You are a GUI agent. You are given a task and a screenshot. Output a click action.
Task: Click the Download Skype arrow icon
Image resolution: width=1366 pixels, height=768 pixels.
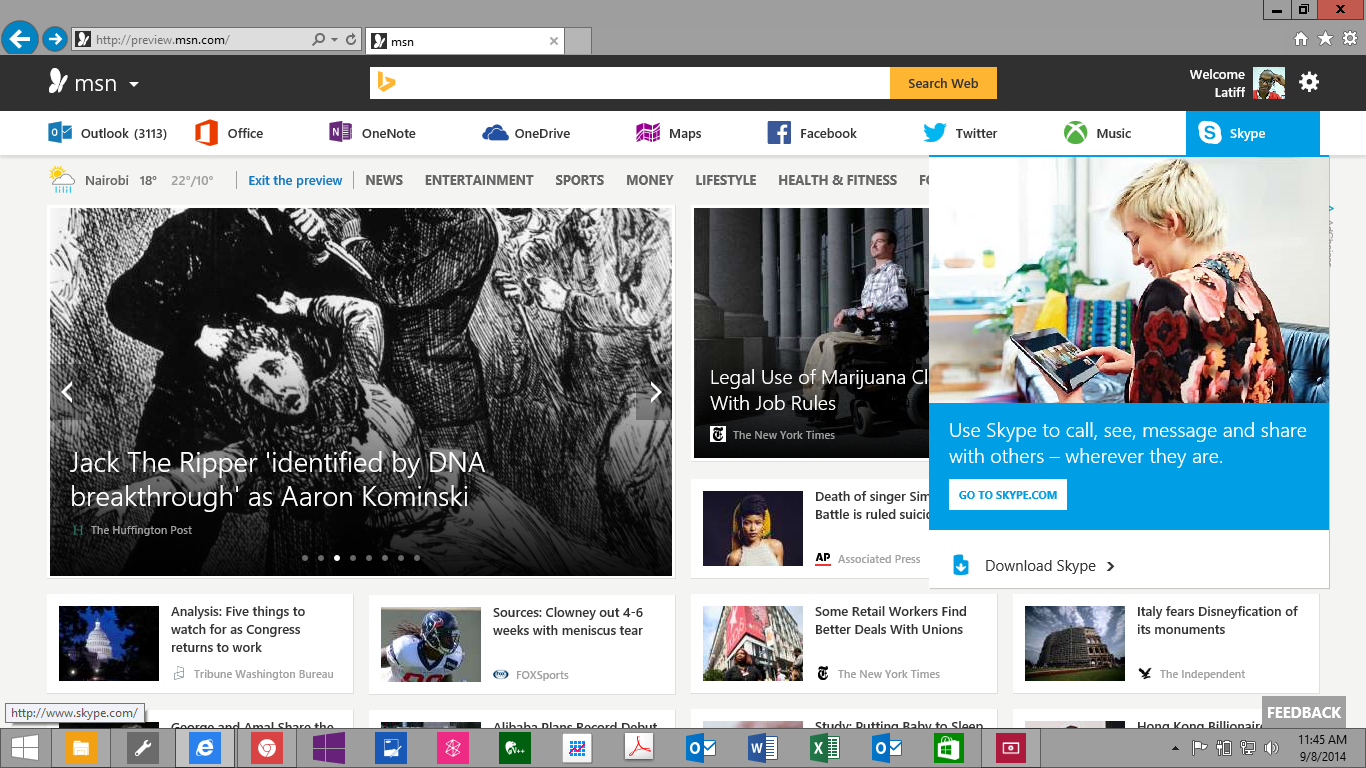point(1110,566)
